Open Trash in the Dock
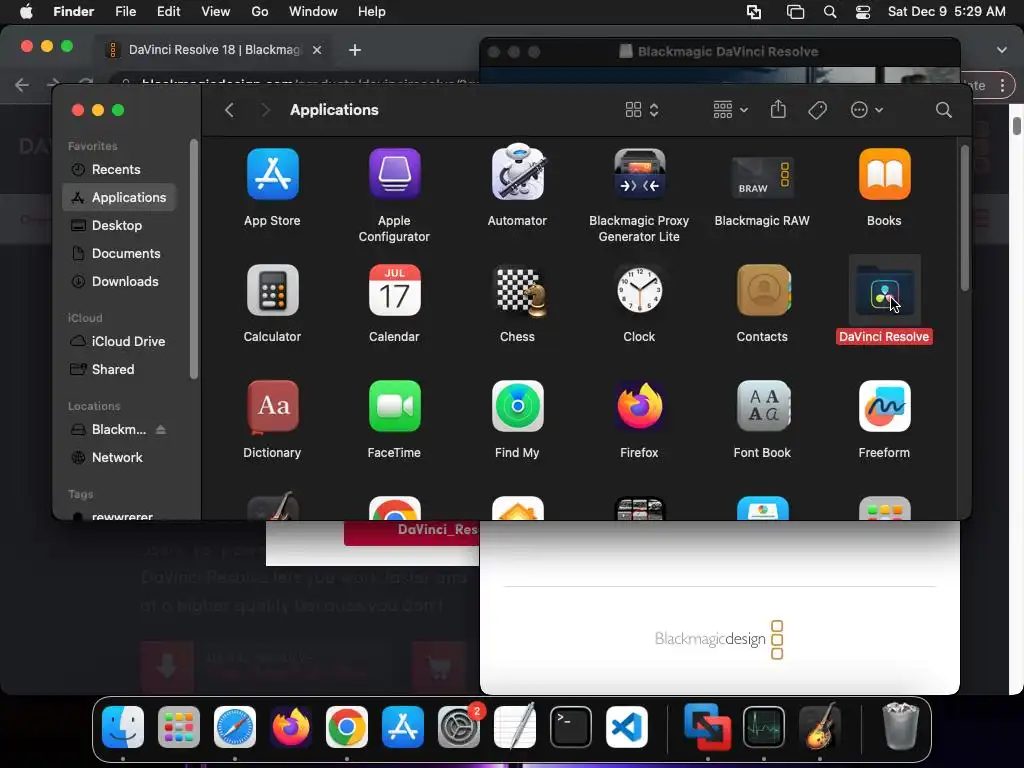 901,726
